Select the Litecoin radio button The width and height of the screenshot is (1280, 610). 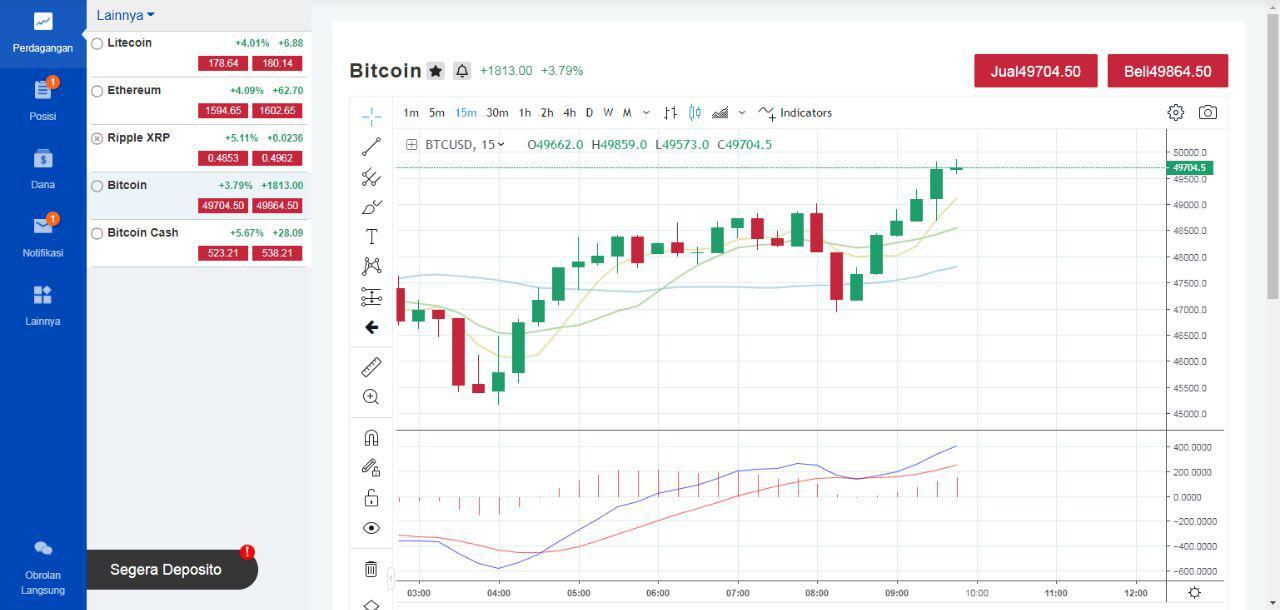pos(97,44)
